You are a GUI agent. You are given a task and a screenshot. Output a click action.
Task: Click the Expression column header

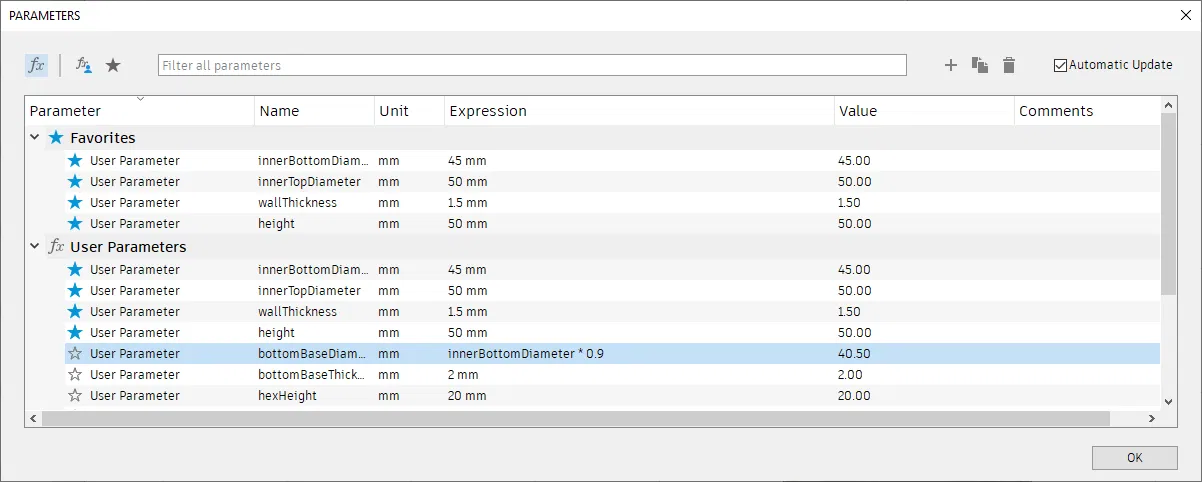click(488, 111)
